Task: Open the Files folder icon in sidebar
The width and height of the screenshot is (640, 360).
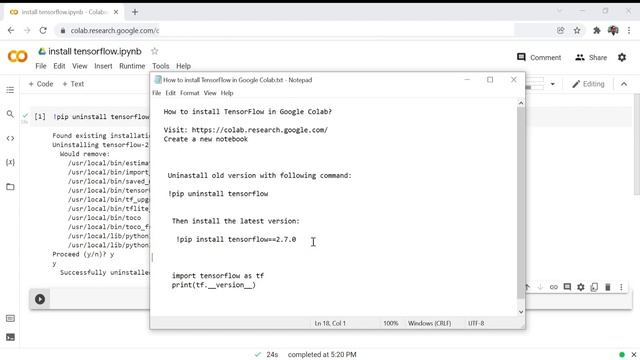Action: (10, 187)
